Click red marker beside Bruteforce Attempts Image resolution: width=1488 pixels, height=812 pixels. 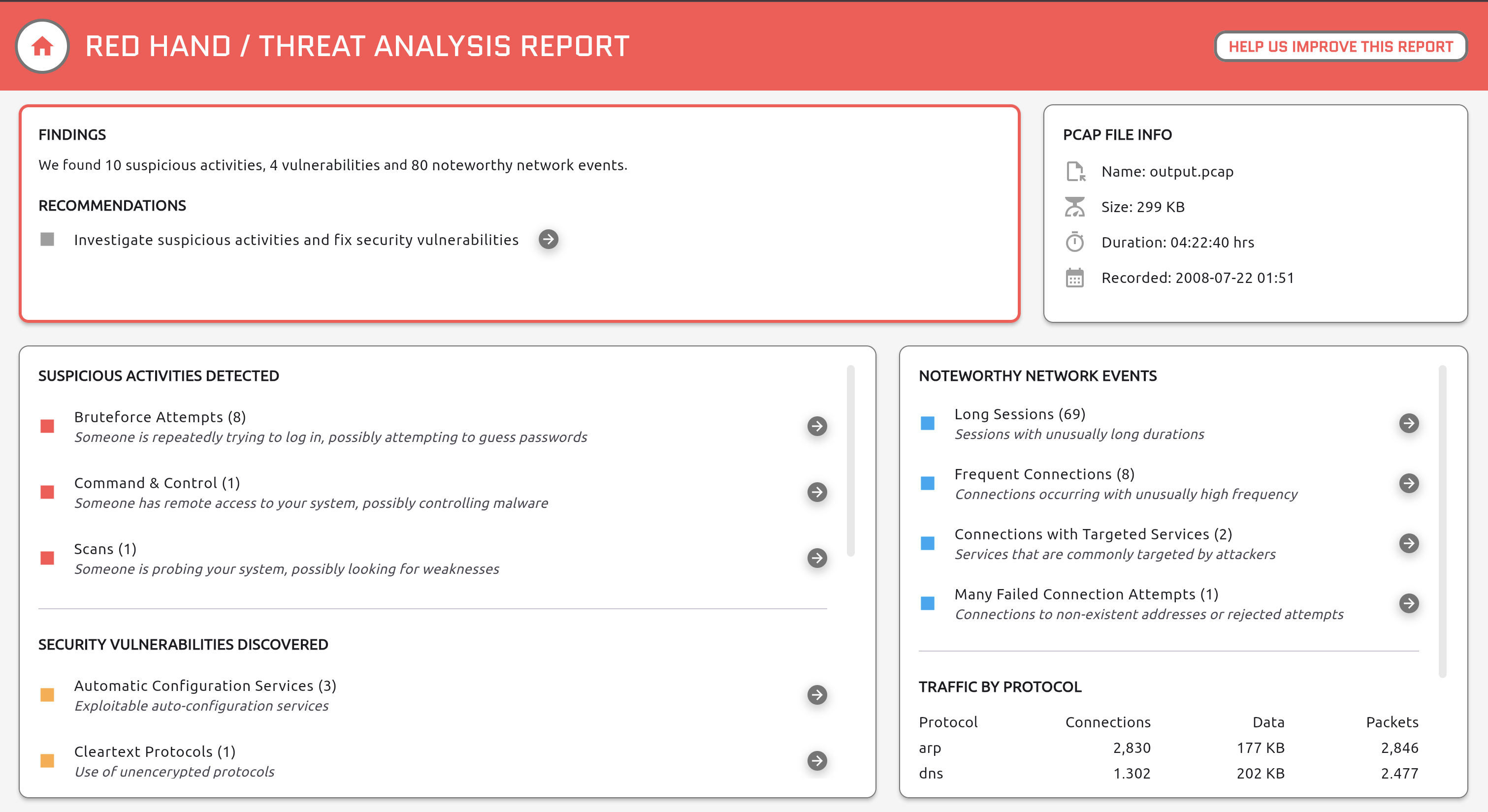tap(47, 426)
